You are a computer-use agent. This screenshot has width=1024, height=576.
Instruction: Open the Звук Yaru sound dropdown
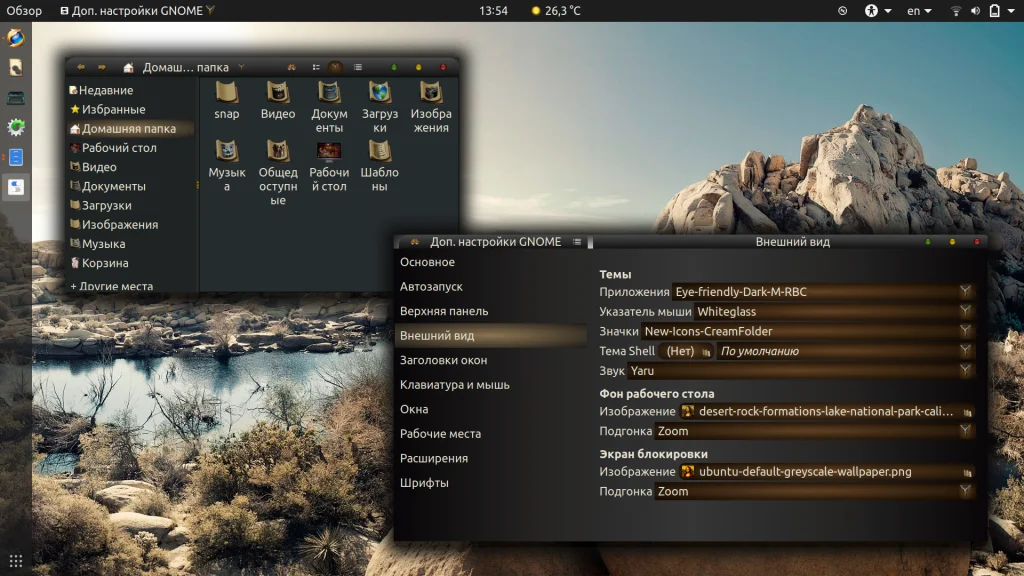pos(800,371)
